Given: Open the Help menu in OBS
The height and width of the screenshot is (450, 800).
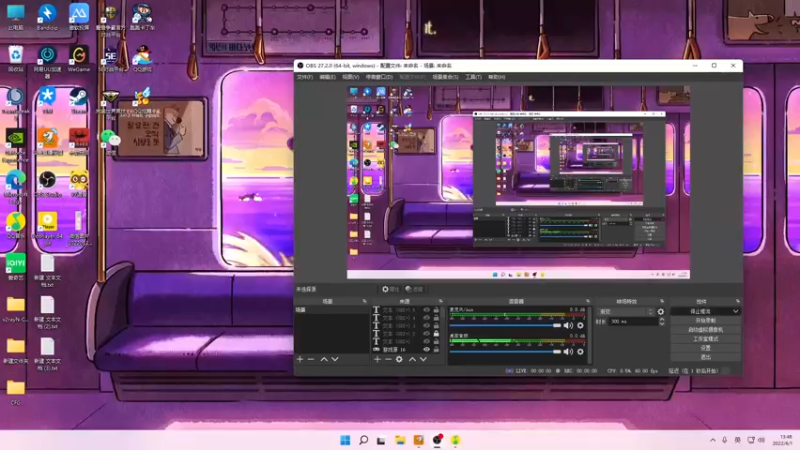Looking at the screenshot, I should pyautogui.click(x=496, y=77).
